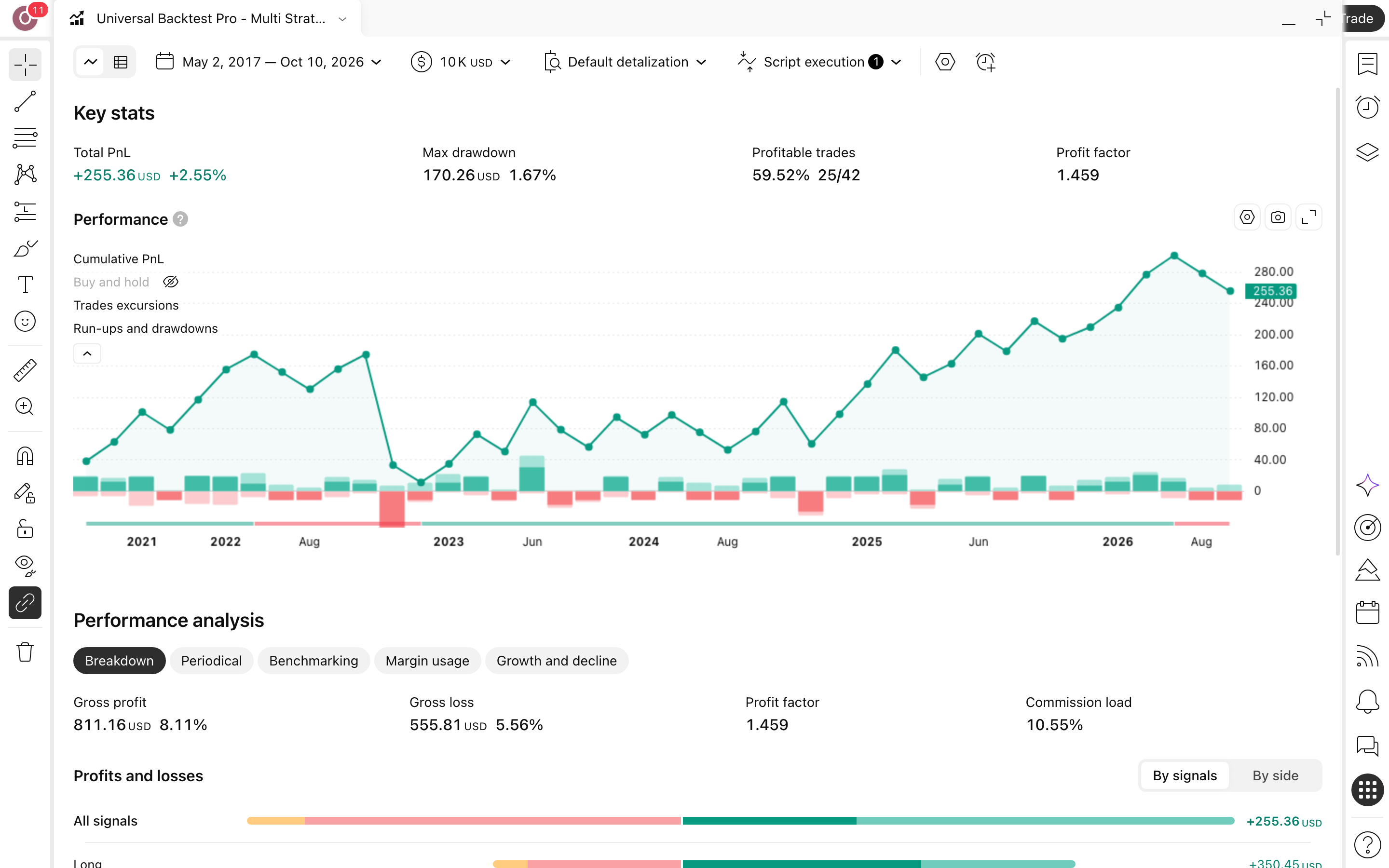Select the ruler measure tool
Viewport: 1389px width, 868px height.
(25, 370)
